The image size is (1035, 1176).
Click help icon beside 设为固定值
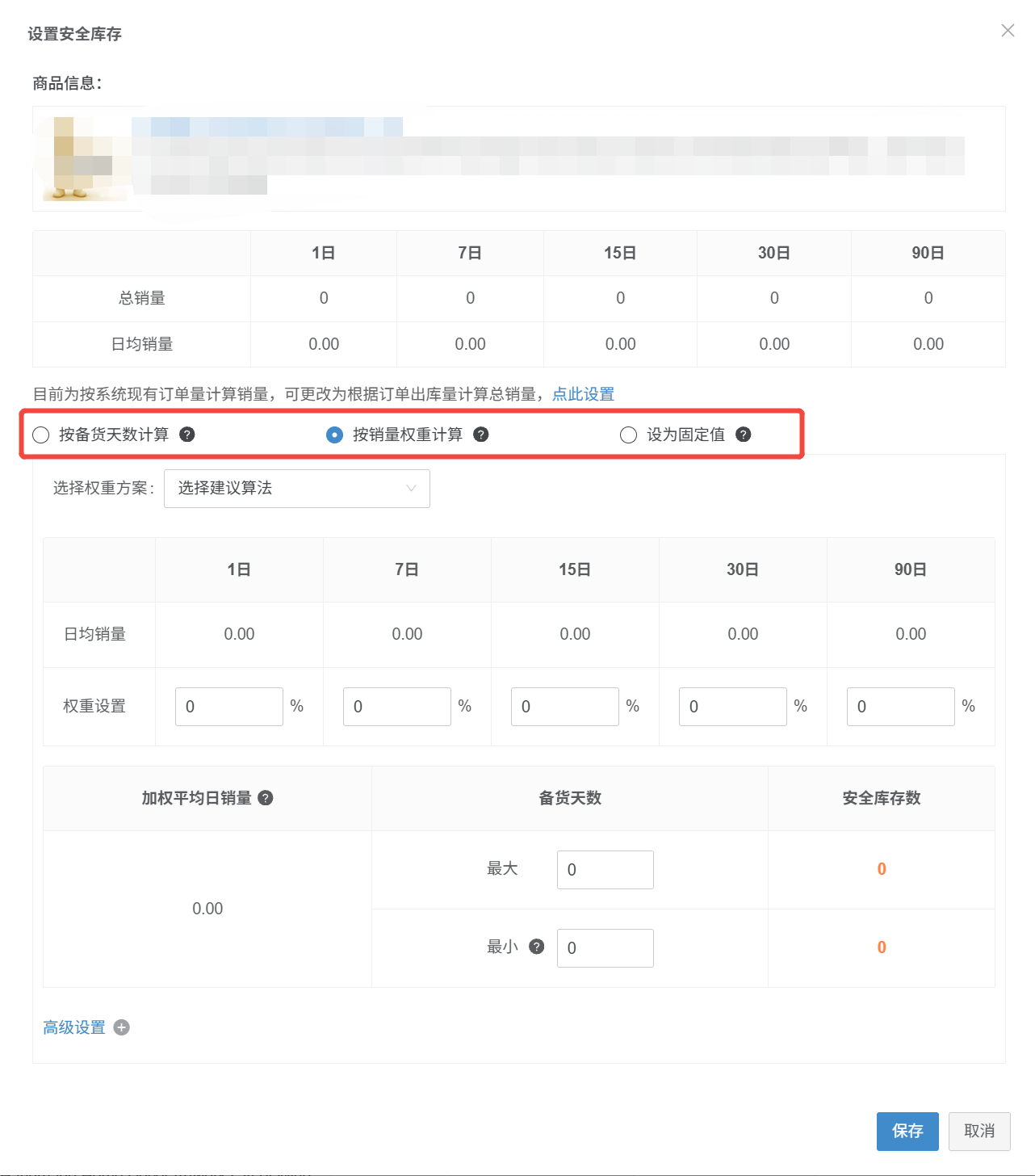click(744, 435)
